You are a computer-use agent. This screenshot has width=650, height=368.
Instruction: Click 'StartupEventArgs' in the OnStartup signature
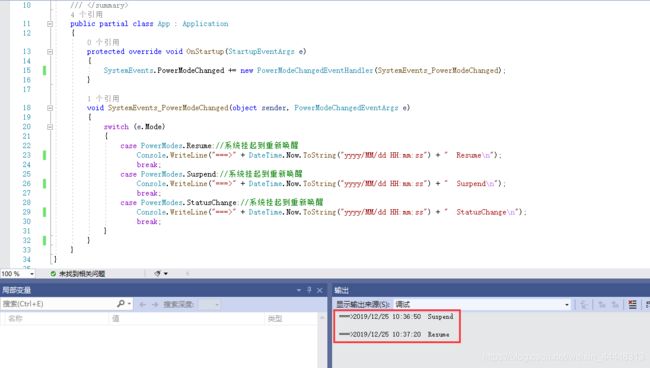261,51
